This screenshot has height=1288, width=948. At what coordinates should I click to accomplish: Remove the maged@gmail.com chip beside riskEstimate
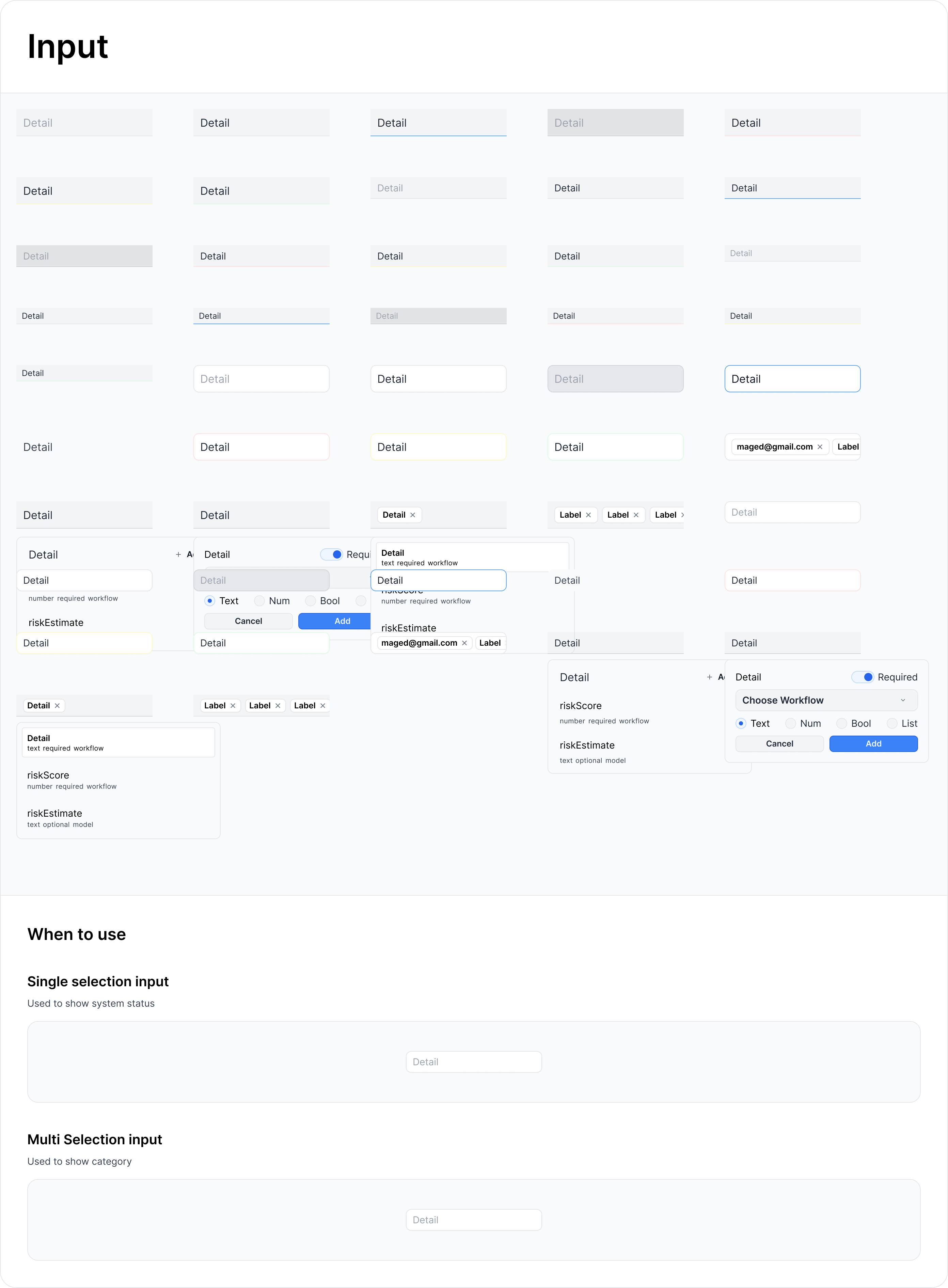tap(464, 643)
